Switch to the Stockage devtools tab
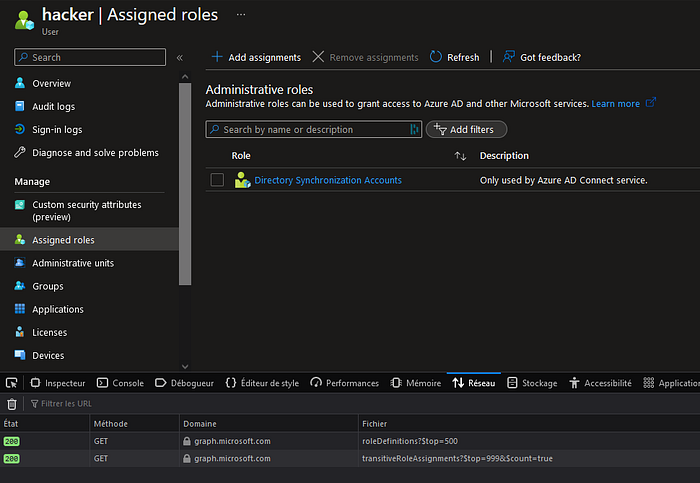Screen dimensions: 700x483 [532, 383]
